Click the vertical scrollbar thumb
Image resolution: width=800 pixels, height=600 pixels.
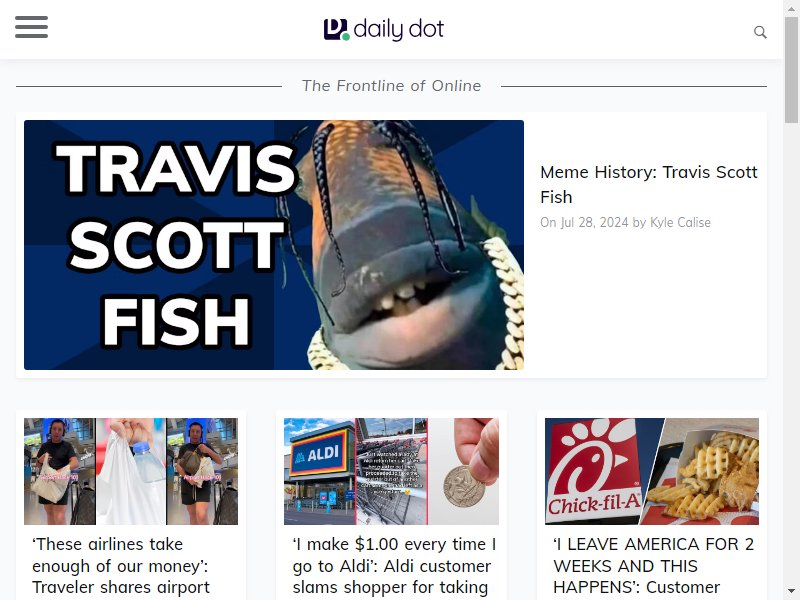791,70
